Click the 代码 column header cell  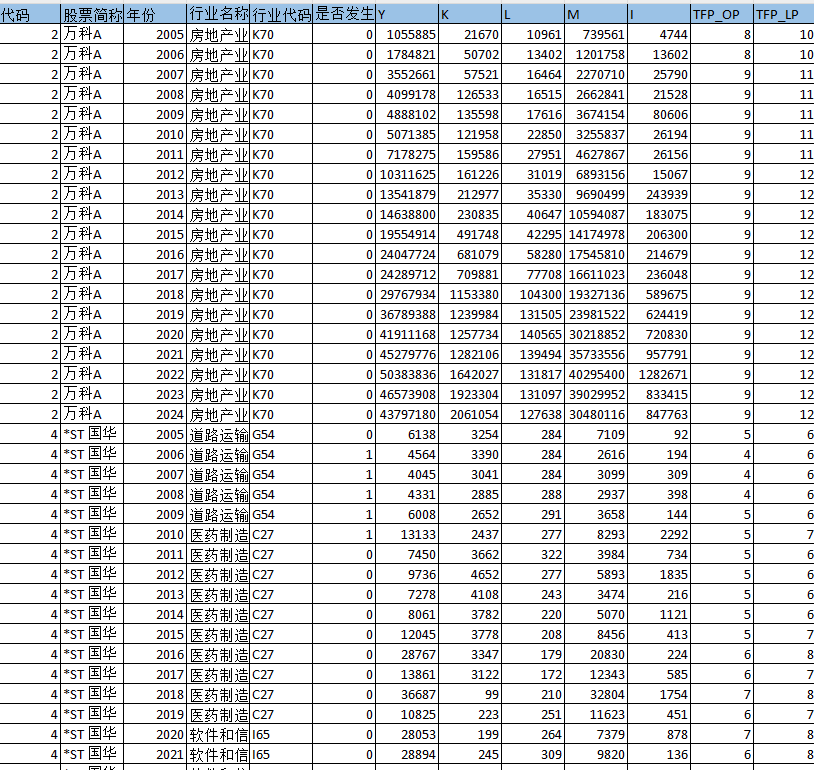point(30,14)
